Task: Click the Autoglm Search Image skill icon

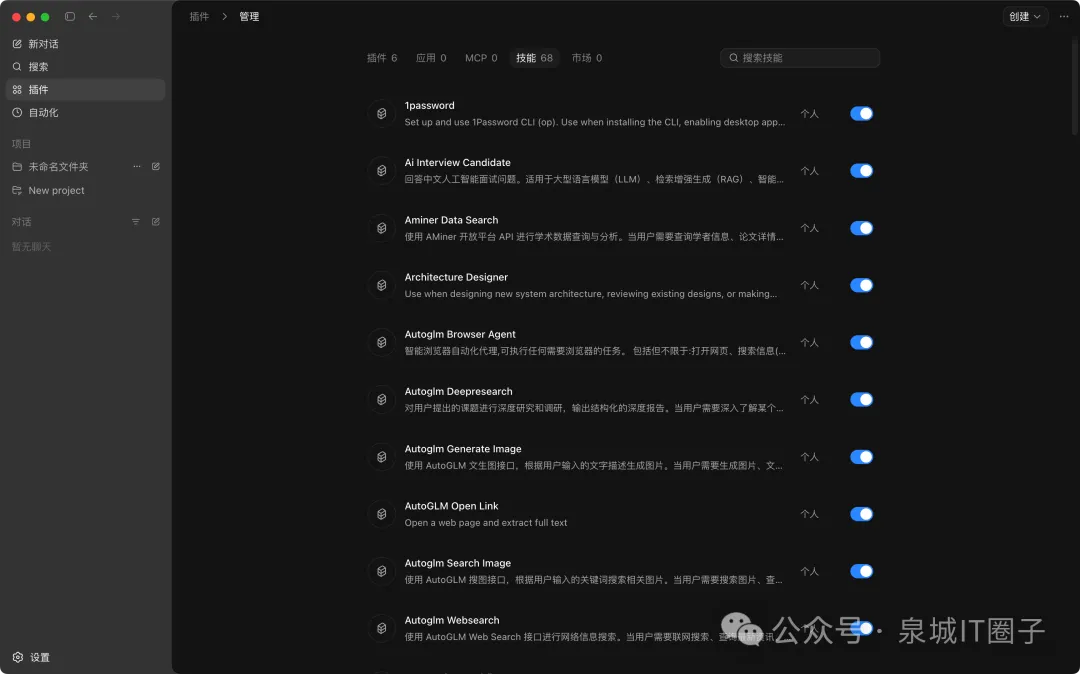Action: [x=382, y=571]
